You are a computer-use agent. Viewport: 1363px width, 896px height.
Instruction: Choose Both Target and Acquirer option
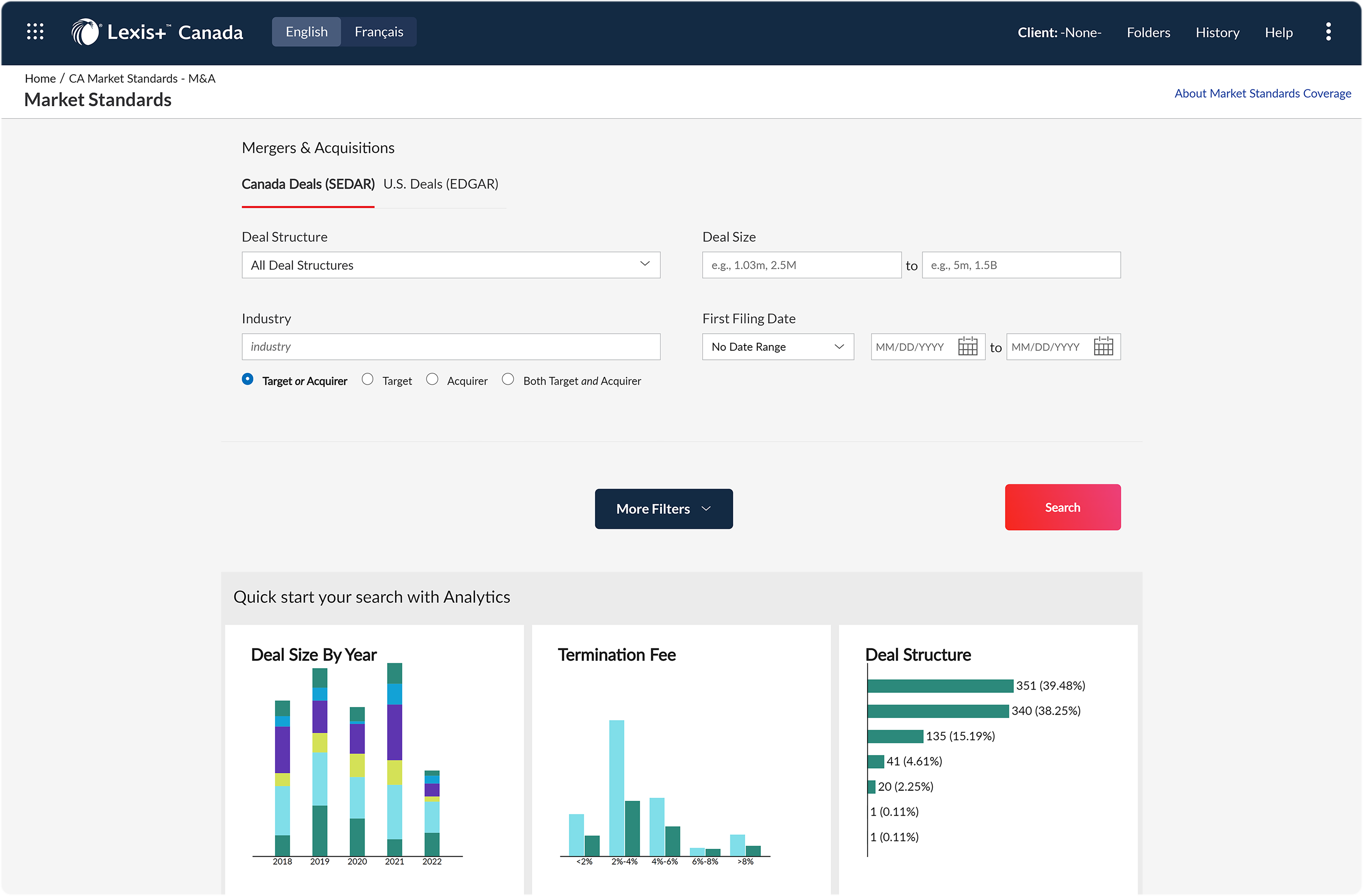coord(508,380)
